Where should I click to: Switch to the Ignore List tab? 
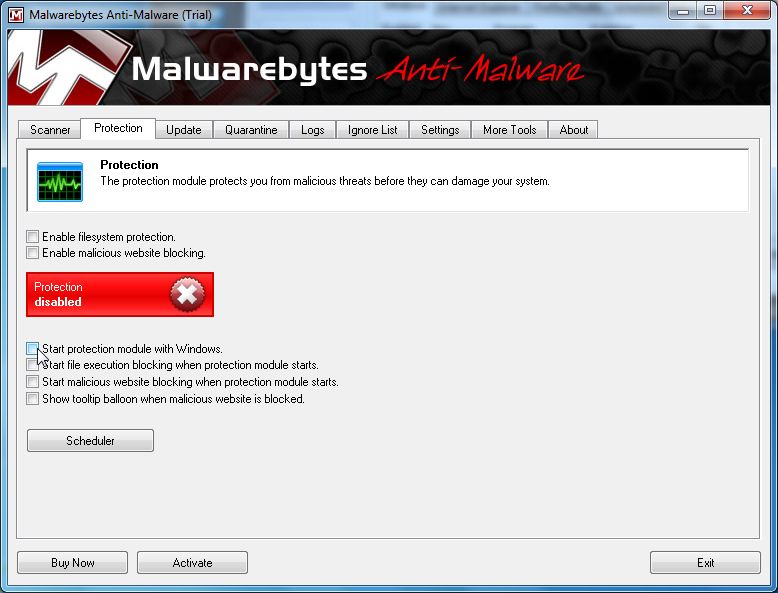pos(373,130)
